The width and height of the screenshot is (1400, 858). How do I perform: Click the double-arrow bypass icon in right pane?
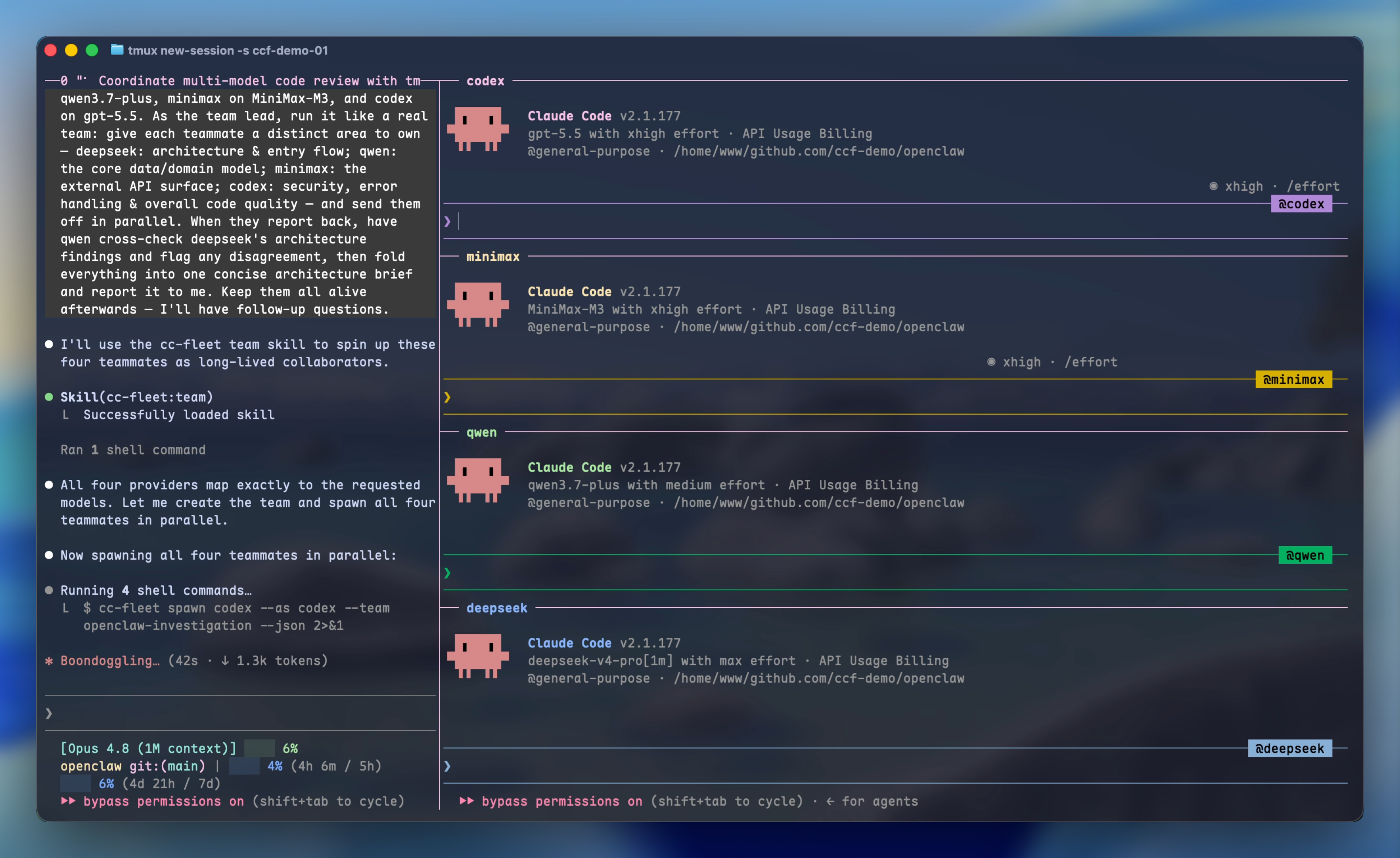(467, 801)
